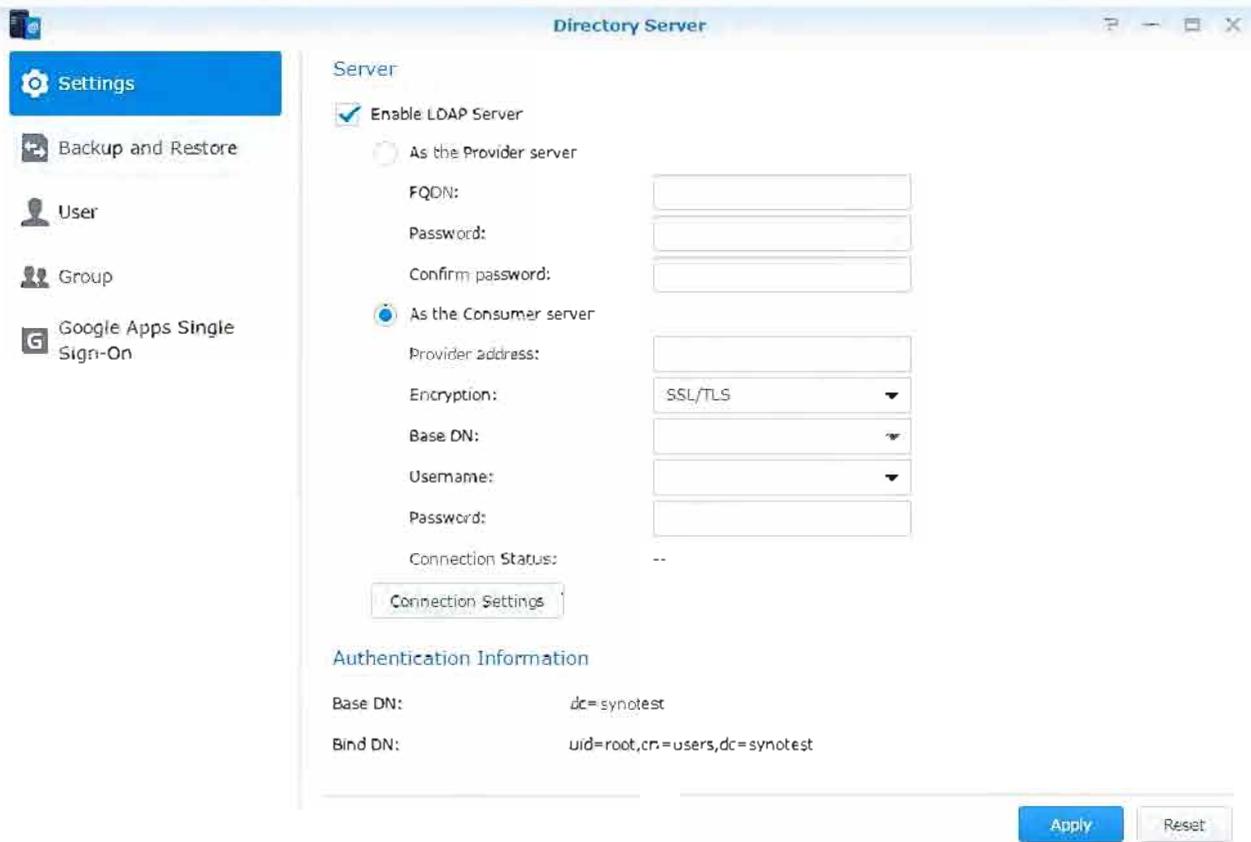Go to the User tab
Viewport: 1251px width, 842px height.
145,212
